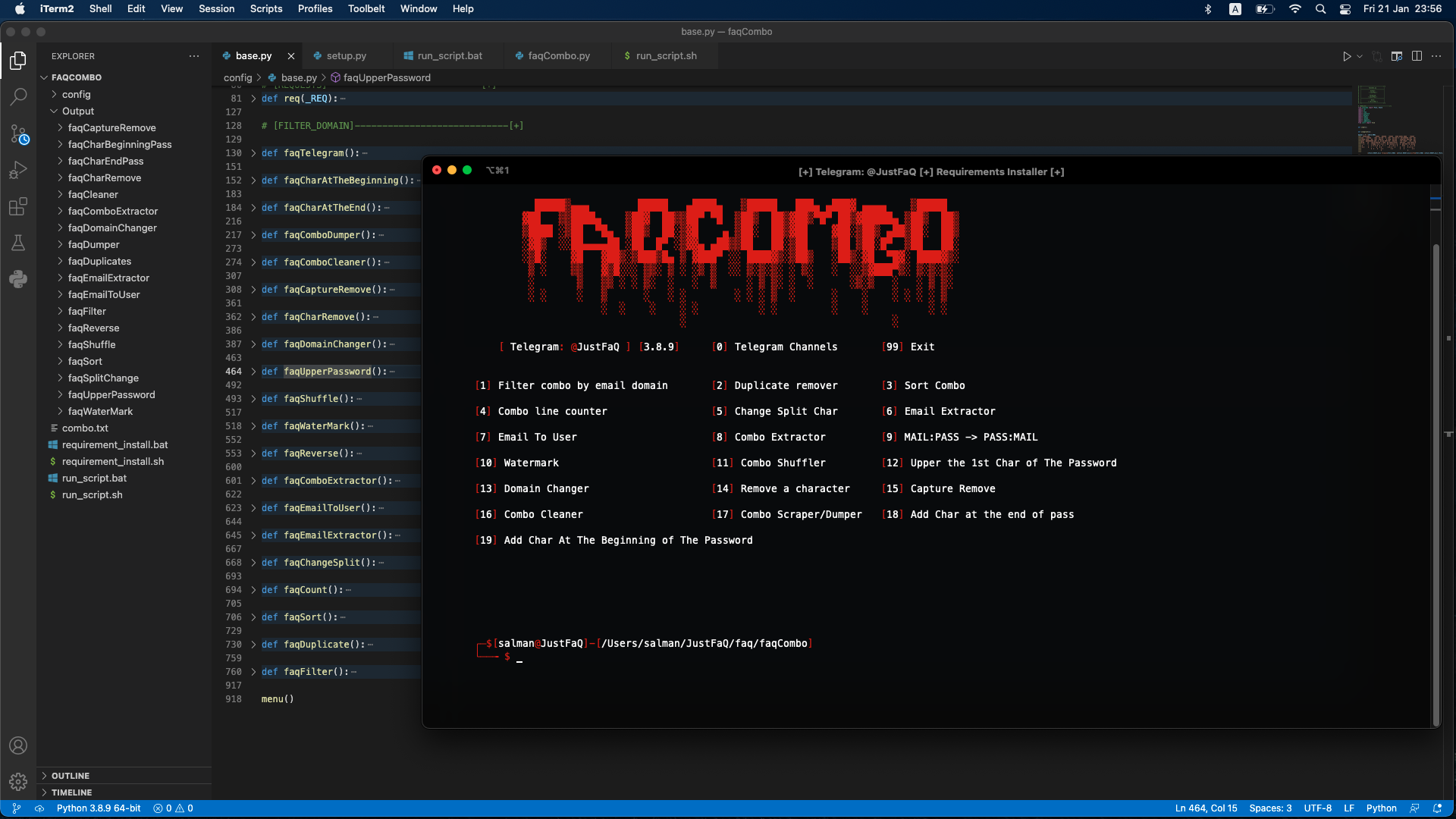Click the setup.py tab
1456x819 pixels.
[x=346, y=55]
